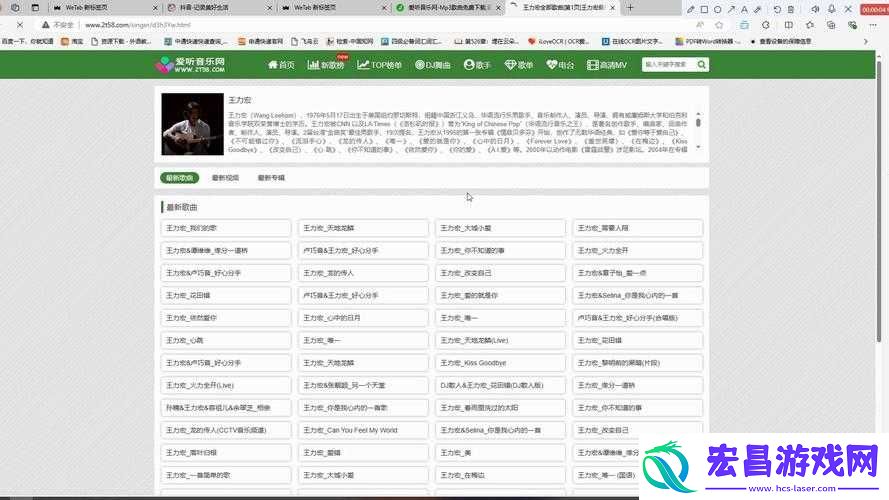Select the highlighter annotation tool
Screen dimensions: 889x500
757,9
